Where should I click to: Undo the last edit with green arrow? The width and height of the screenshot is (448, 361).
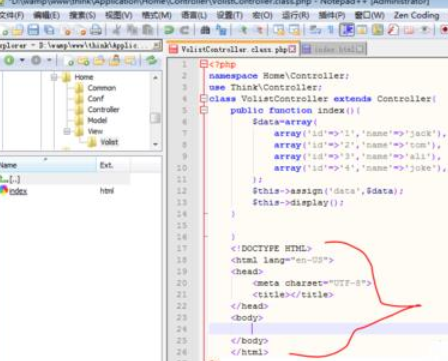pos(169,30)
